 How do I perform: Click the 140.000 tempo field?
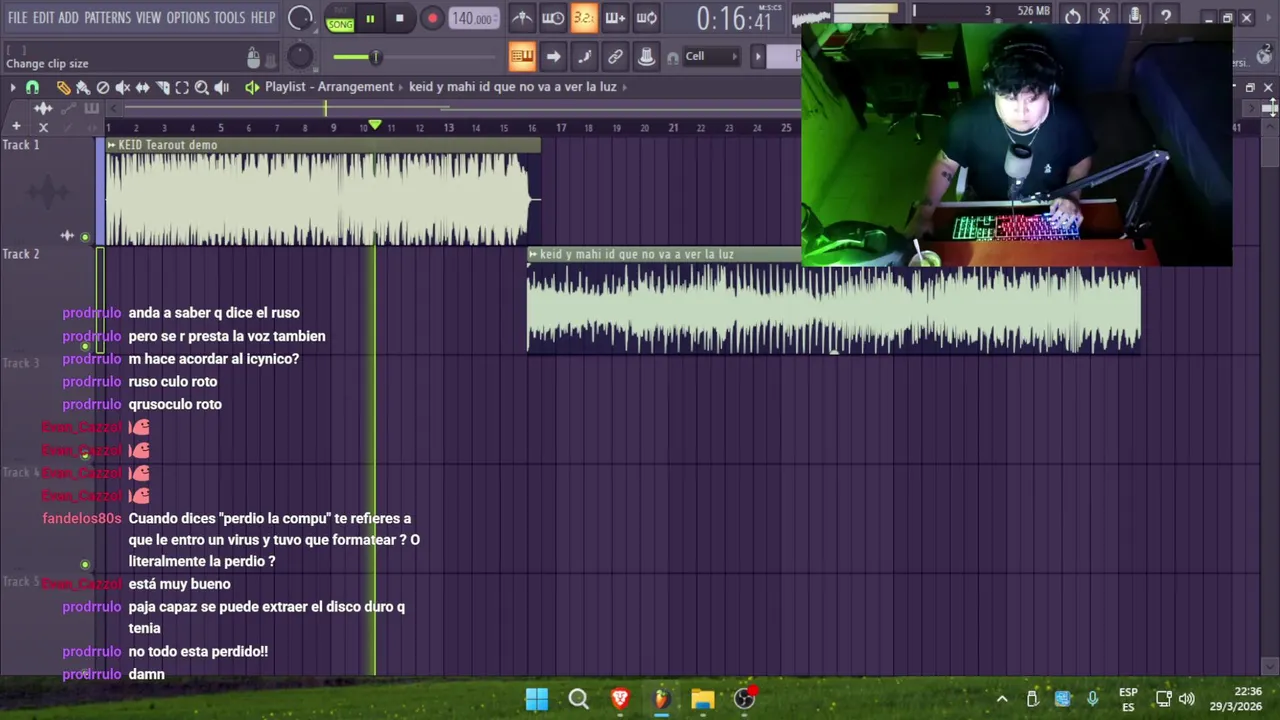[x=472, y=18]
